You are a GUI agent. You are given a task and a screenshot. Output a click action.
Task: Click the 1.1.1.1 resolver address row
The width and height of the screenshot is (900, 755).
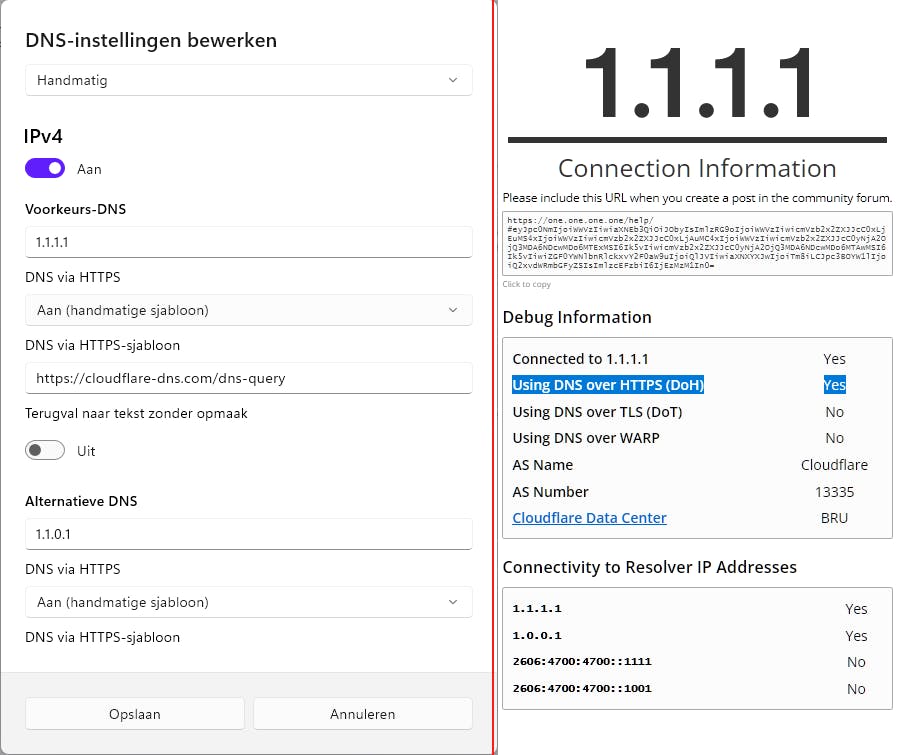697,609
